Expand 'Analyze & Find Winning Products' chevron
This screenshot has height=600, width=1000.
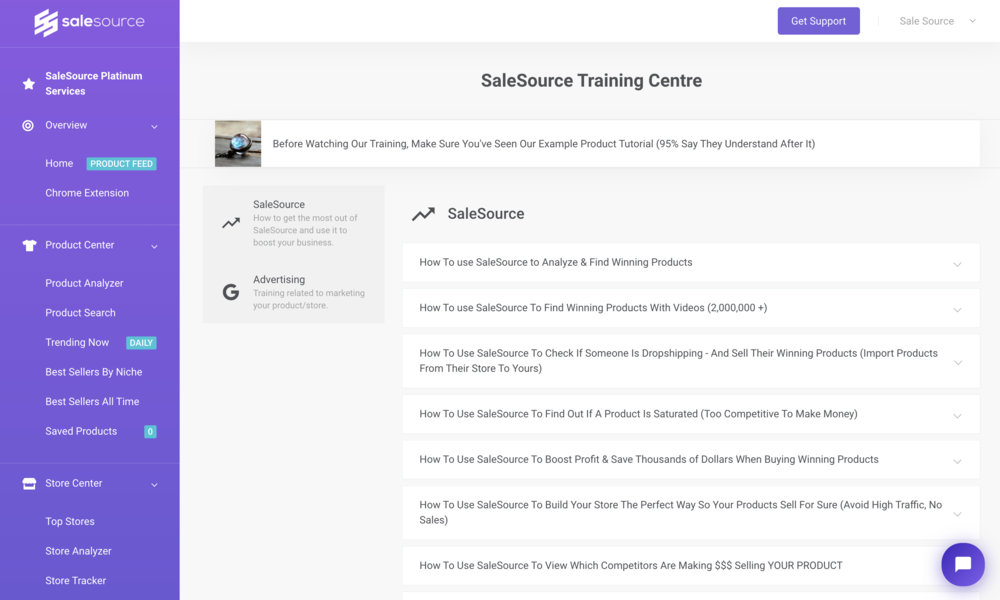pos(957,264)
